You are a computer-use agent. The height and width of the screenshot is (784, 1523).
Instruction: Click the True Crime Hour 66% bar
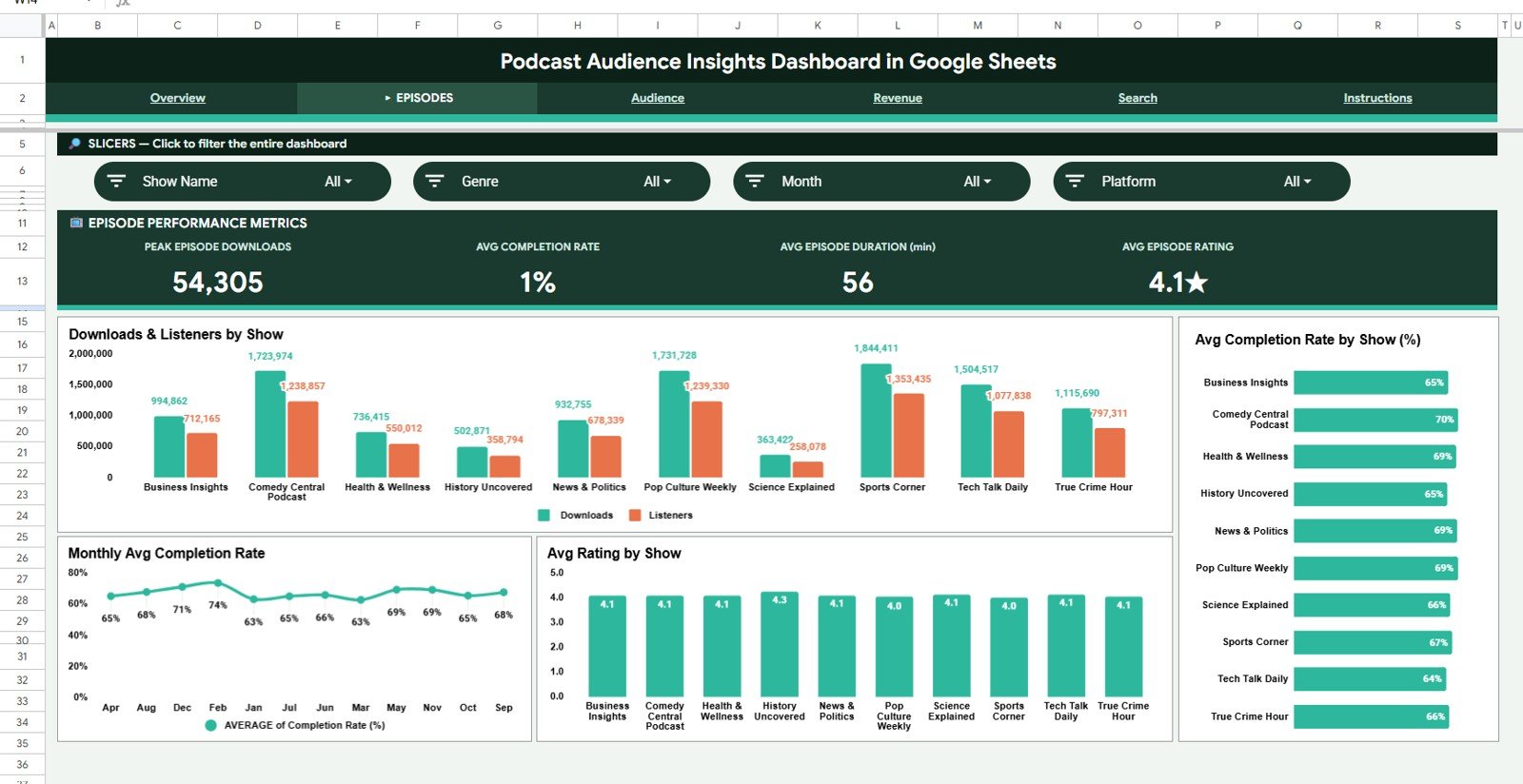(x=1372, y=716)
